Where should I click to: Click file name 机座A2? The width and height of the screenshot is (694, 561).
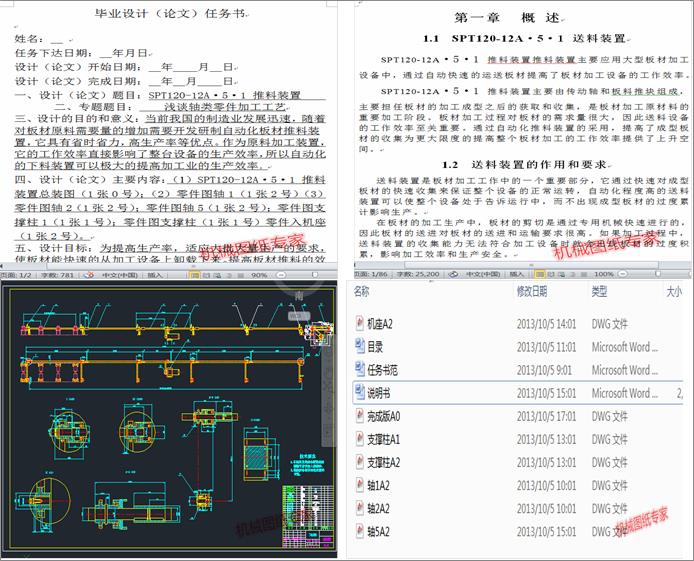pos(380,324)
